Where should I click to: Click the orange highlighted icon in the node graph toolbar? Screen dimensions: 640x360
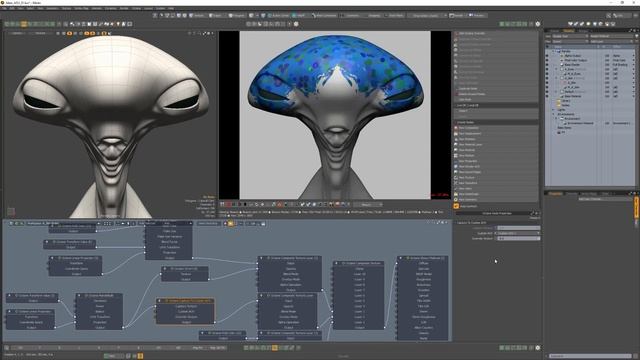231,223
